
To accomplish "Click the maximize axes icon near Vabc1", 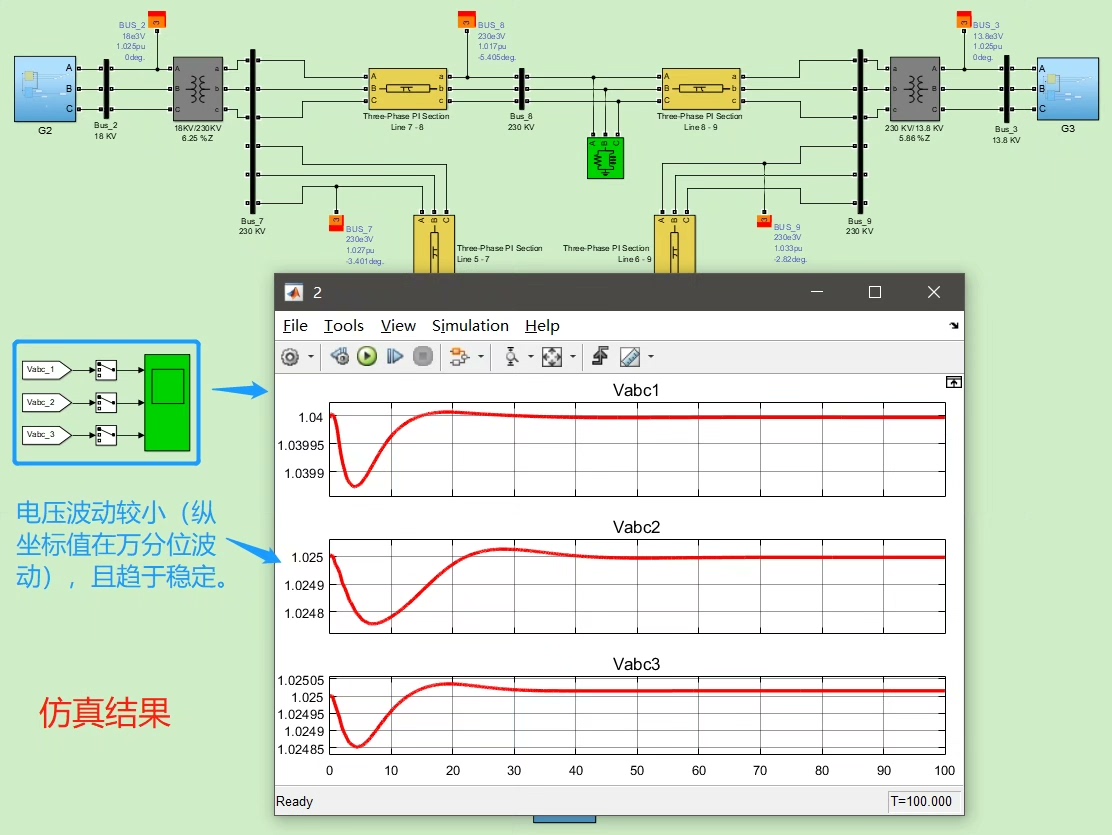I will coord(954,382).
